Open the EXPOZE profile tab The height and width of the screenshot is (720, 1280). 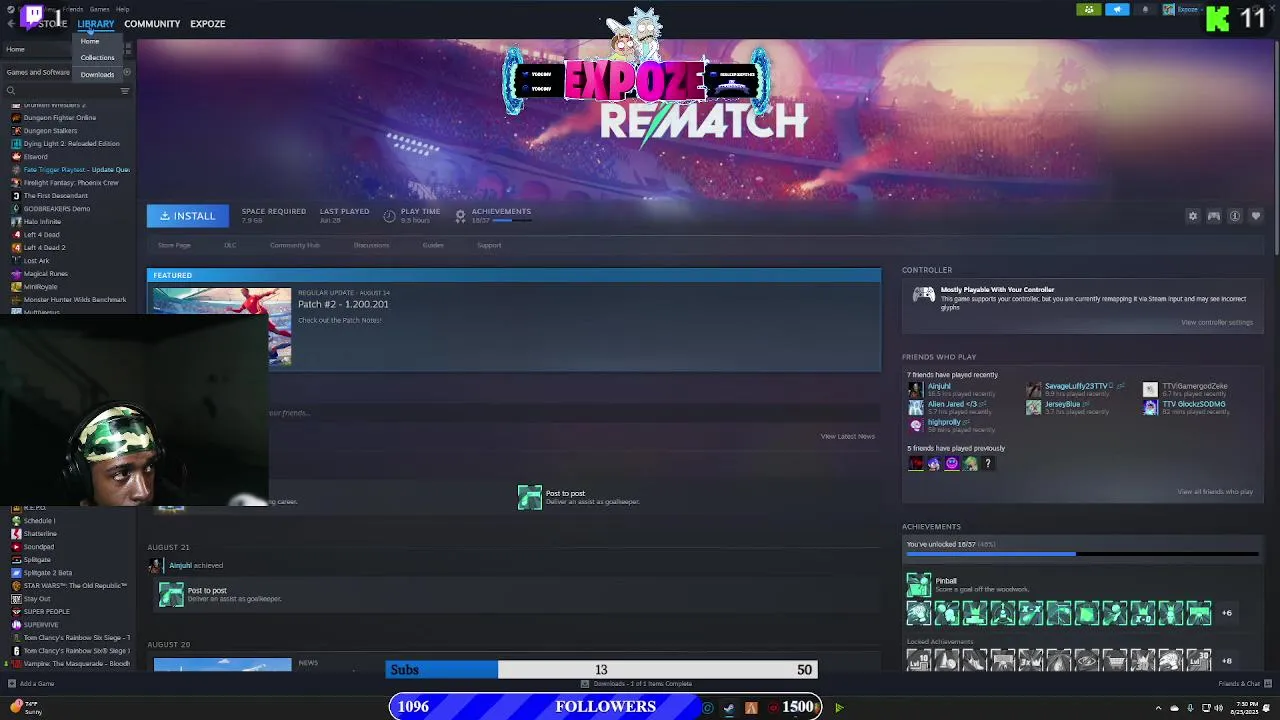click(x=208, y=24)
